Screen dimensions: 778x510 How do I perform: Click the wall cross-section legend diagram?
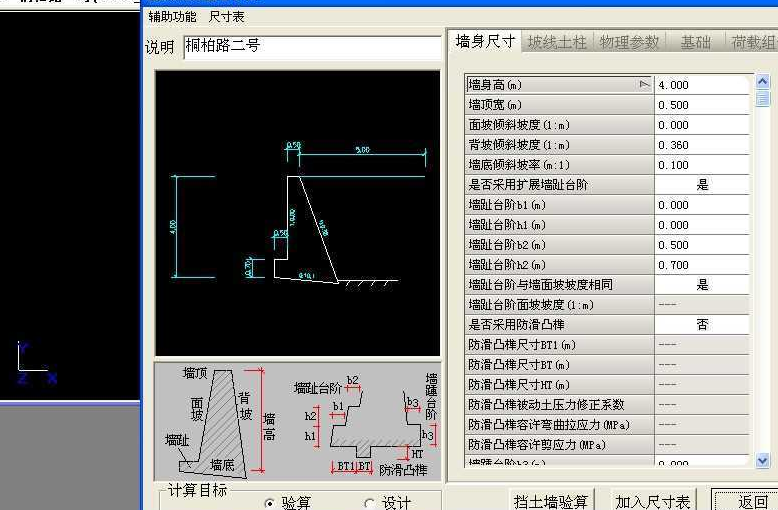coord(220,420)
